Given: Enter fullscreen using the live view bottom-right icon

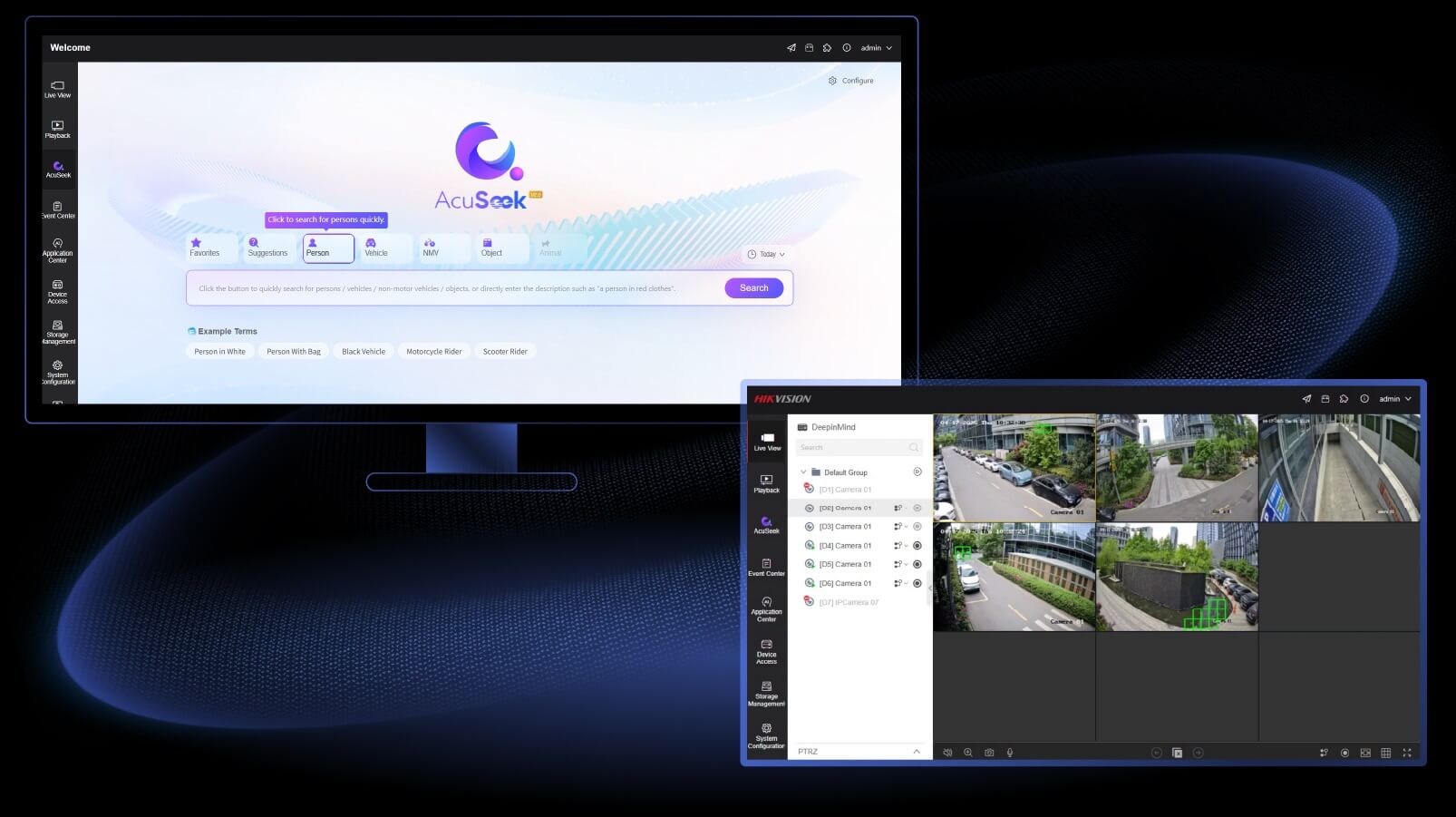Looking at the screenshot, I should click(x=1407, y=753).
